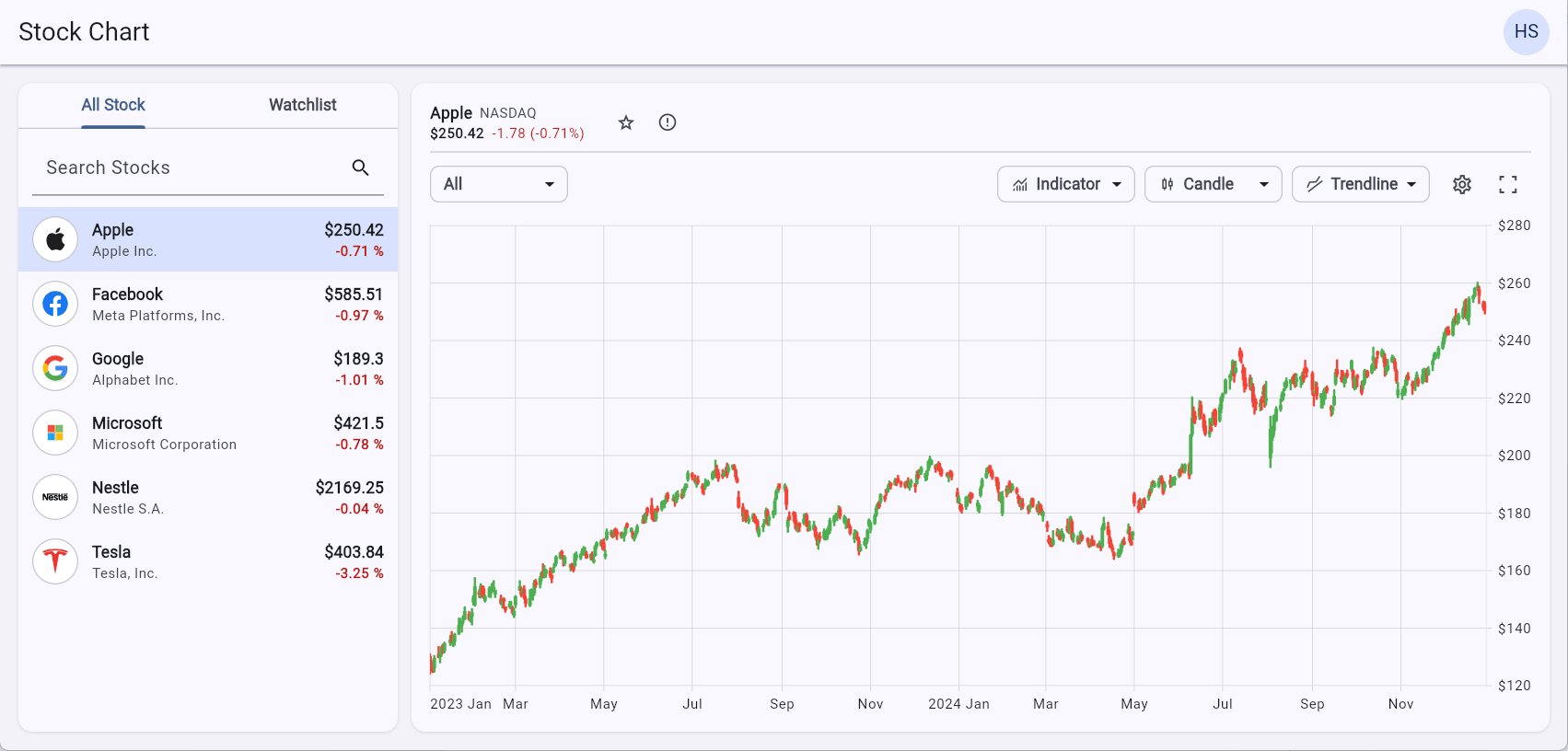
Task: Click the search magnifier icon
Action: (360, 168)
